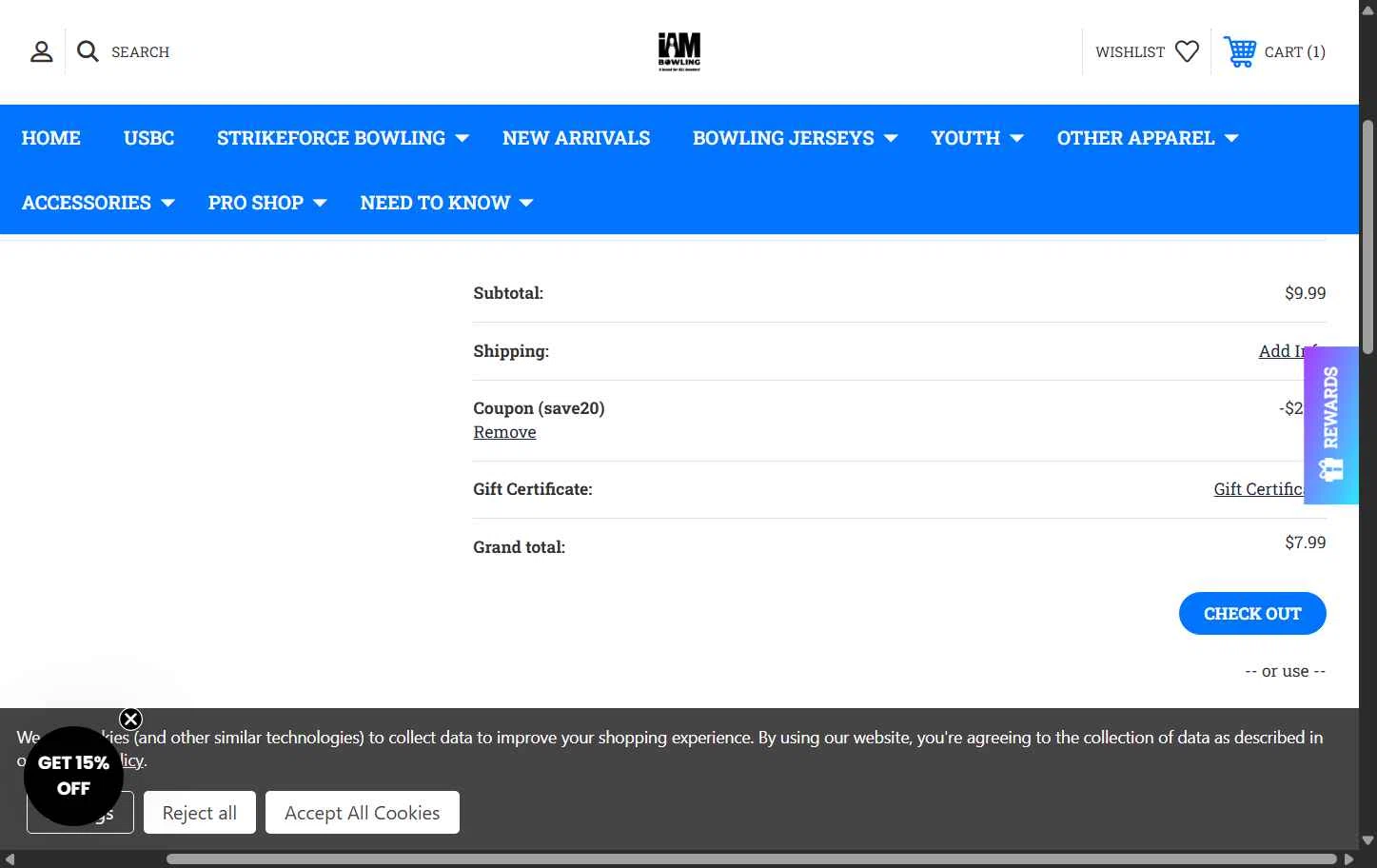Click the Cart (1) text link
This screenshot has width=1377, height=868.
pyautogui.click(x=1295, y=52)
